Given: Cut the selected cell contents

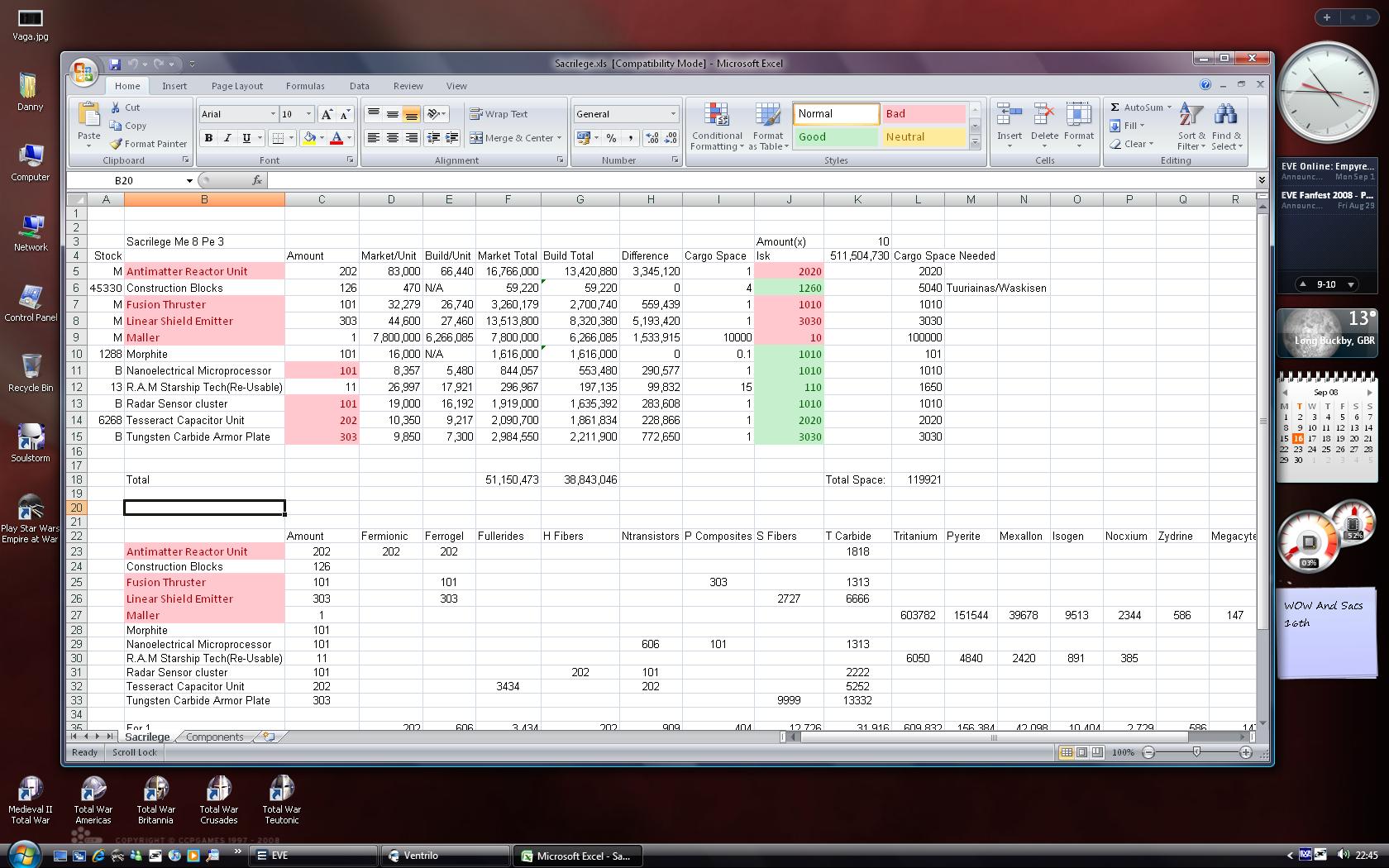Looking at the screenshot, I should tap(126, 107).
